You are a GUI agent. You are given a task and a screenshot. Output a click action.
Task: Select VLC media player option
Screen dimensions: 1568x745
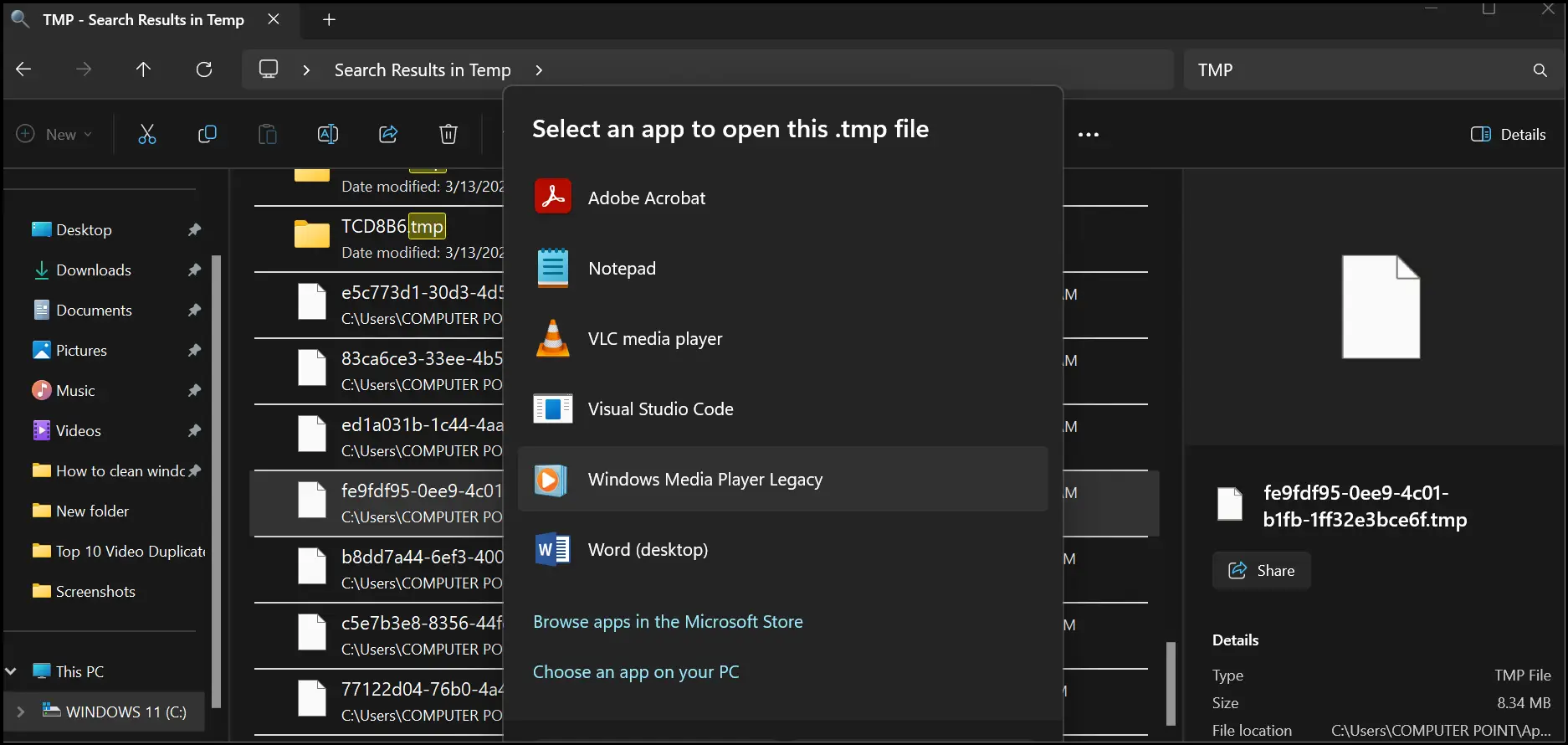782,338
